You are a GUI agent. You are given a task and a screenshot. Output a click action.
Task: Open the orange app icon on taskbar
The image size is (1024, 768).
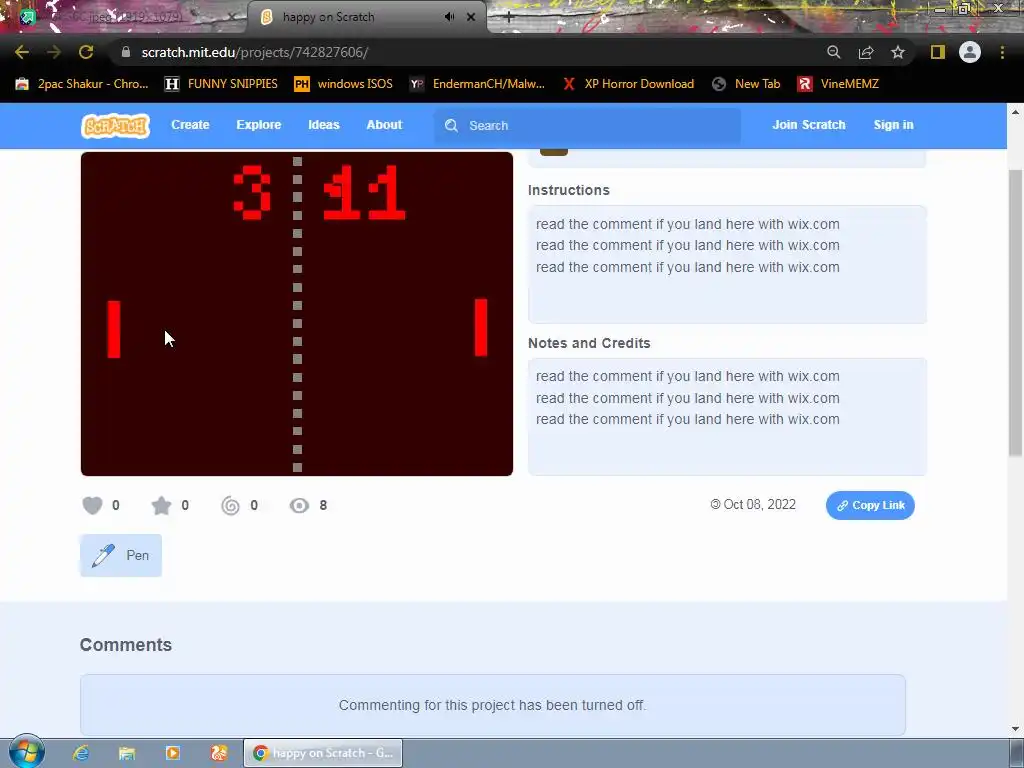[x=219, y=753]
